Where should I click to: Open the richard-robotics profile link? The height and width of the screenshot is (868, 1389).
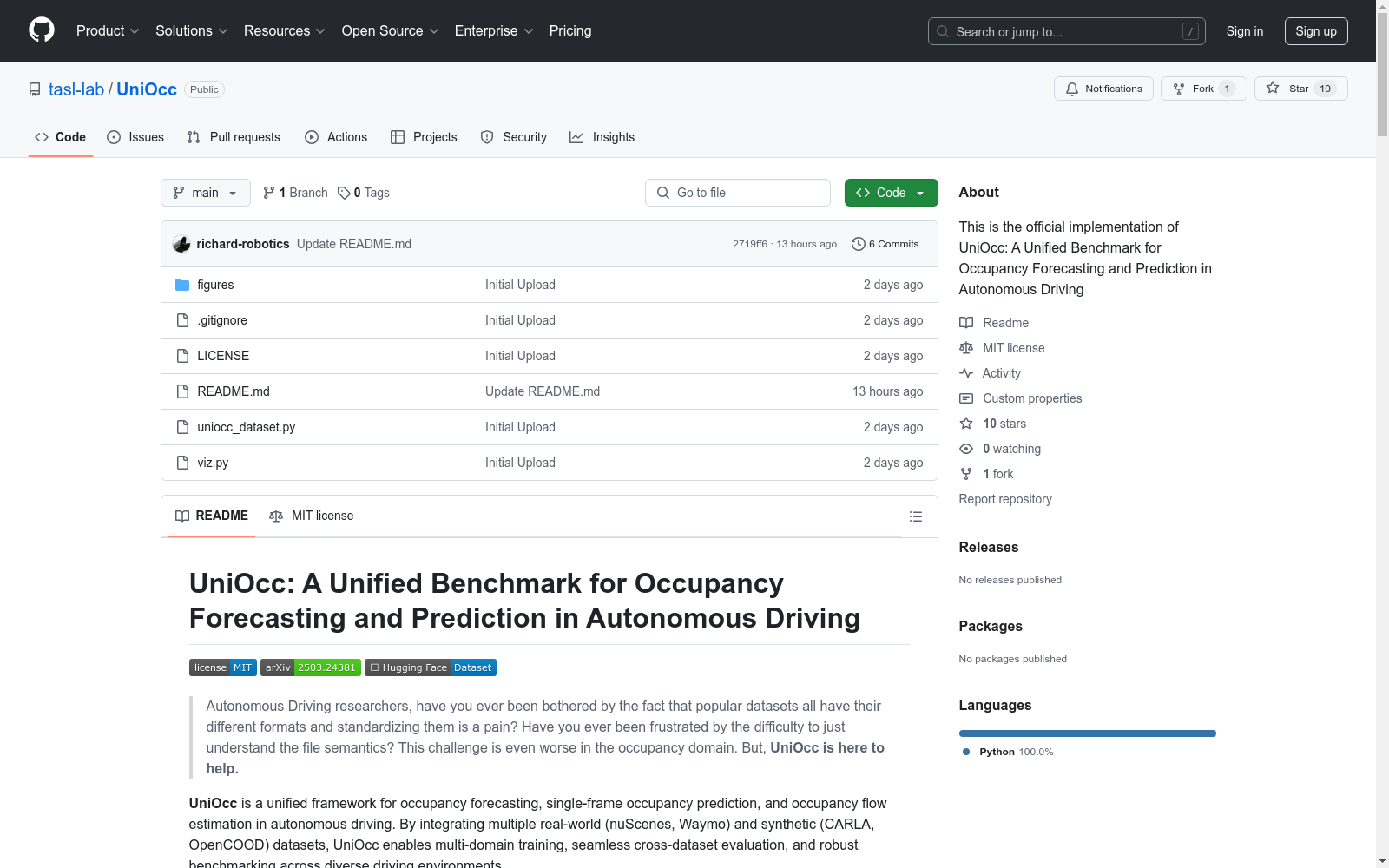243,244
